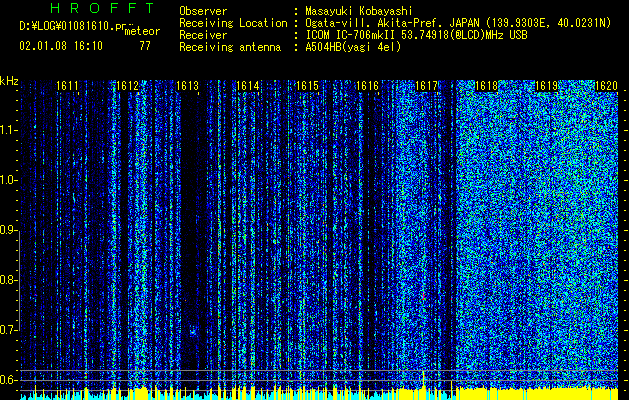
Task: Click time marker 1618
Action: point(486,86)
